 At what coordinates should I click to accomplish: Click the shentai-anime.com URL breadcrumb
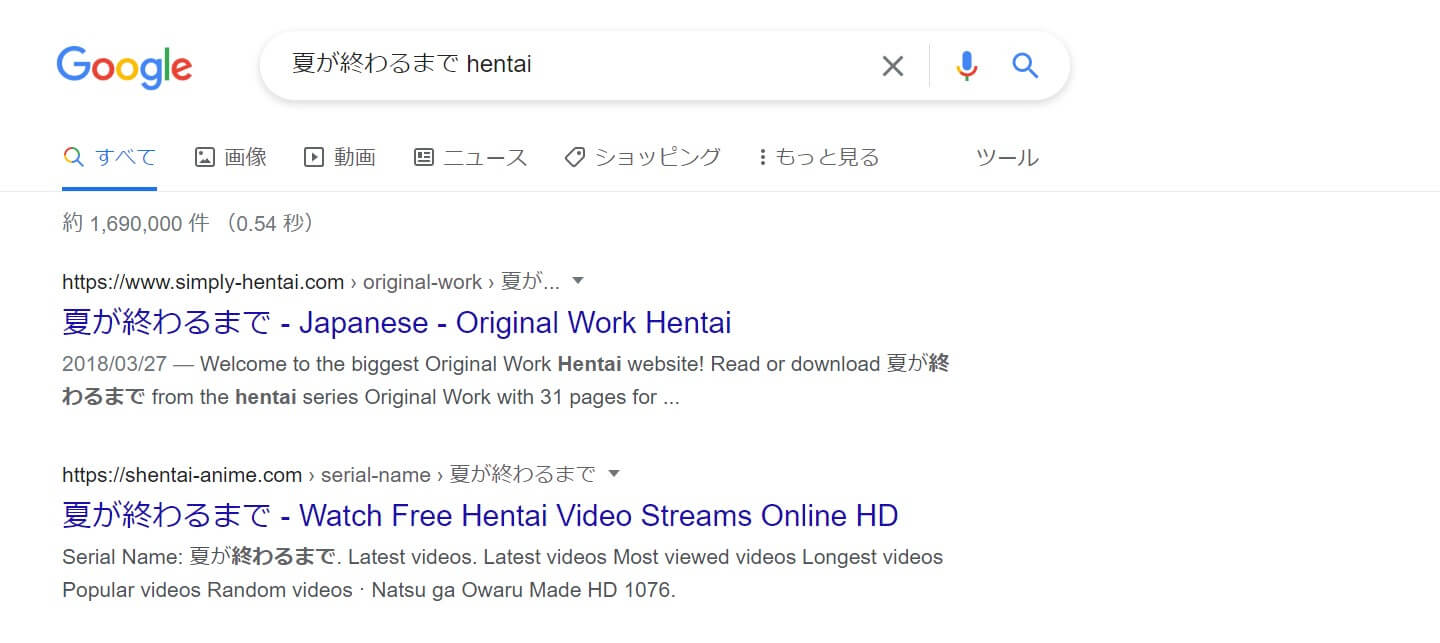(x=328, y=473)
